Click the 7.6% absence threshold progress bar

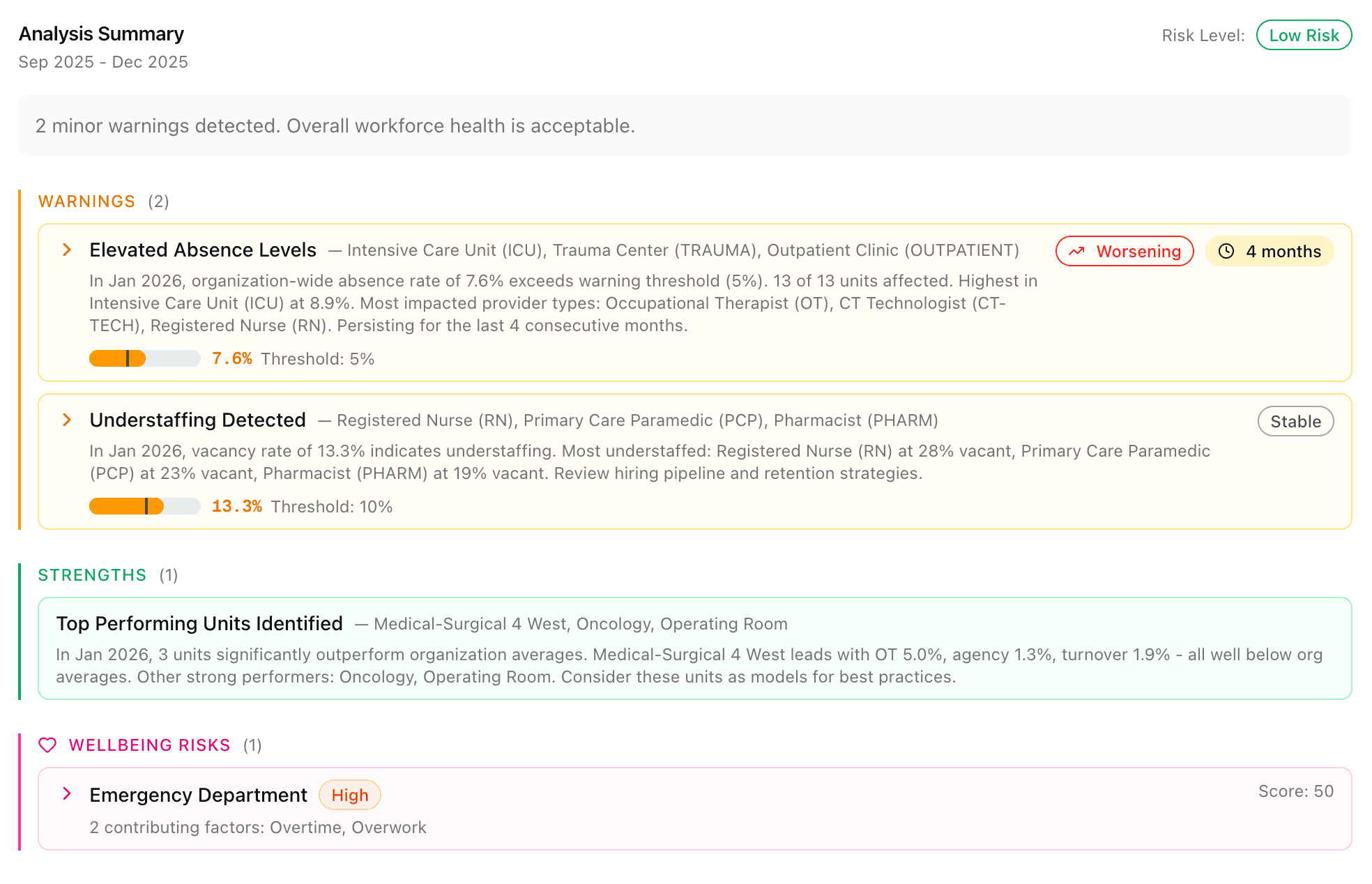point(144,358)
